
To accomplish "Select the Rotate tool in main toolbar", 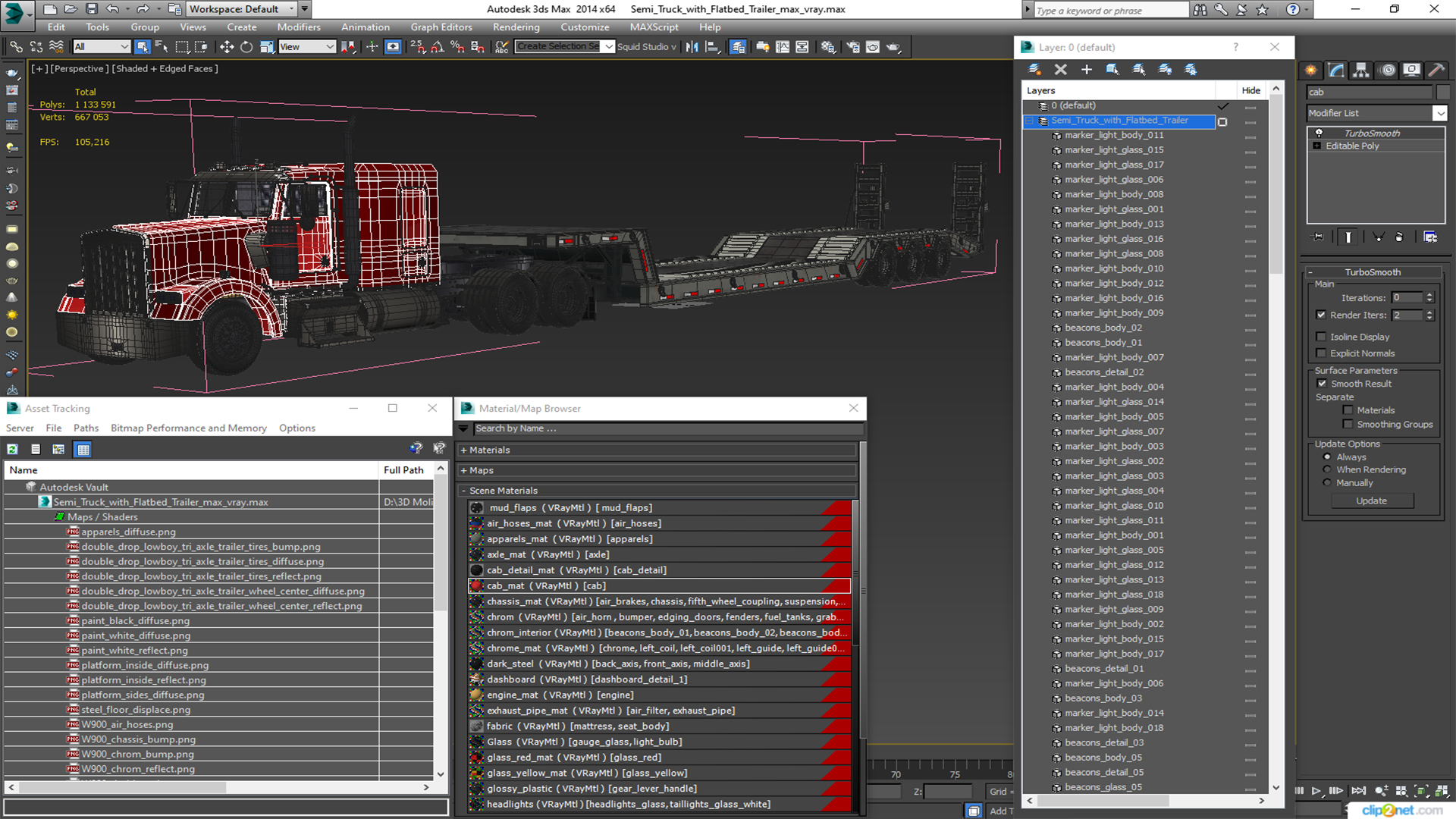I will coord(246,47).
